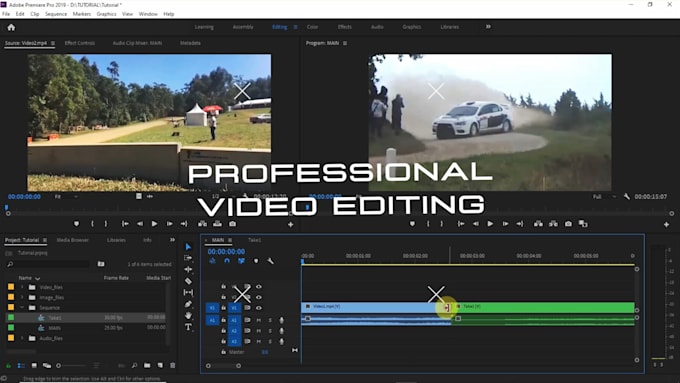Open the File menu
The image size is (680, 383).
(6, 14)
